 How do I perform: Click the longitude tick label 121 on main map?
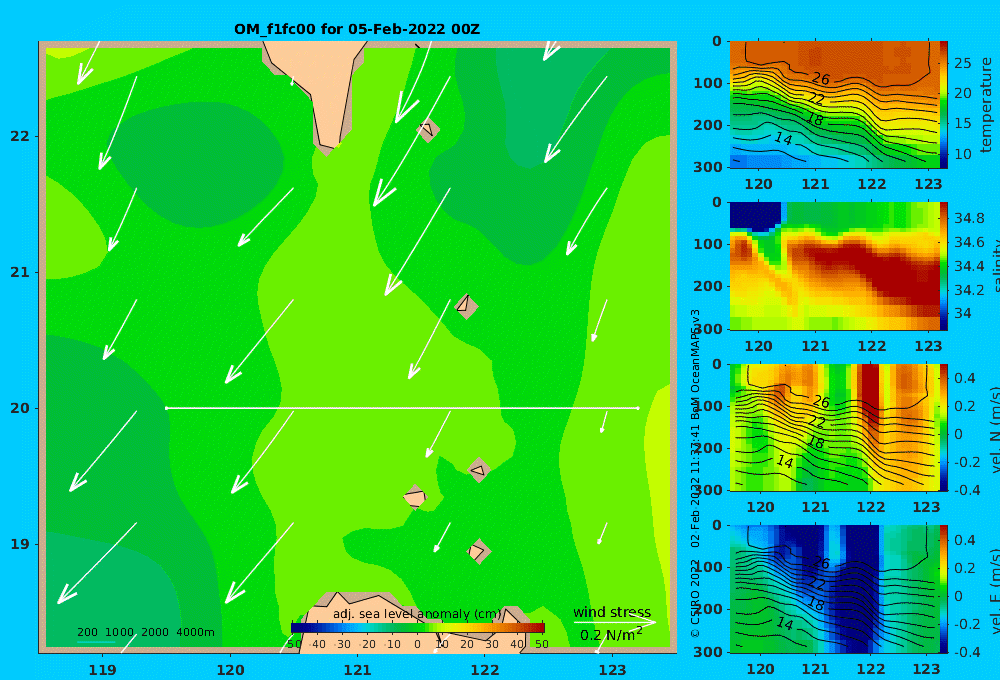[358, 670]
